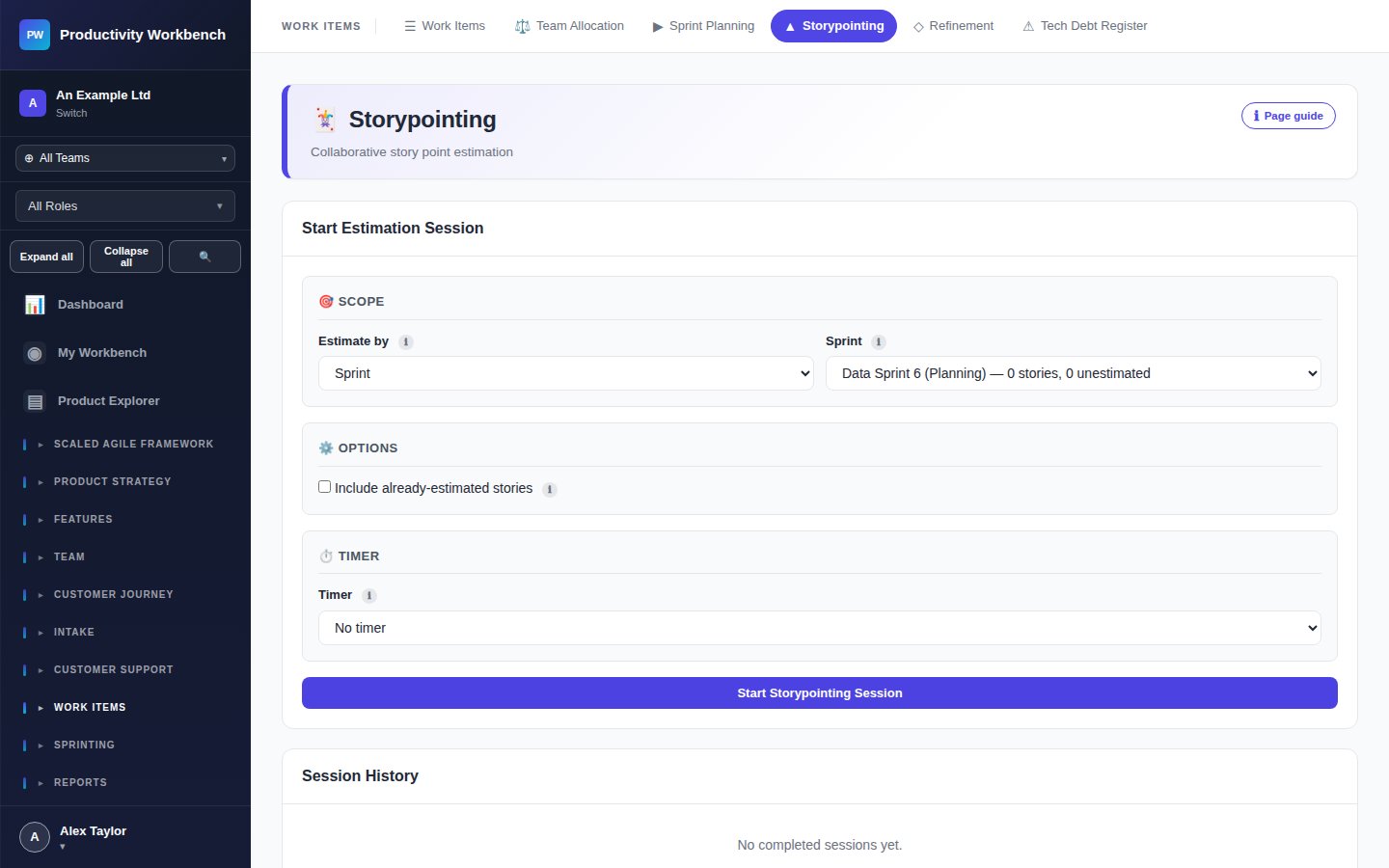Click the An Example Ltd avatar icon

(33, 103)
